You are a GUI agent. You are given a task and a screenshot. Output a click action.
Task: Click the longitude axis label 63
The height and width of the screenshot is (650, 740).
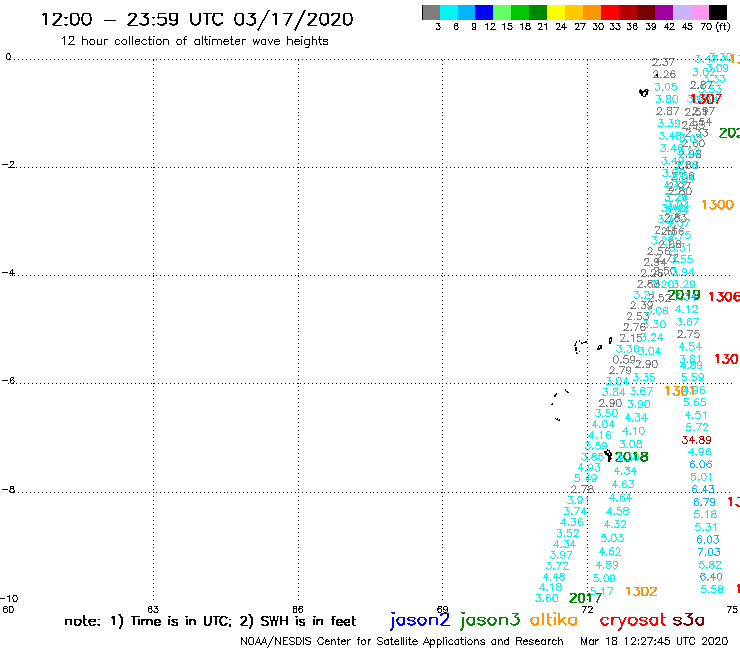click(153, 609)
